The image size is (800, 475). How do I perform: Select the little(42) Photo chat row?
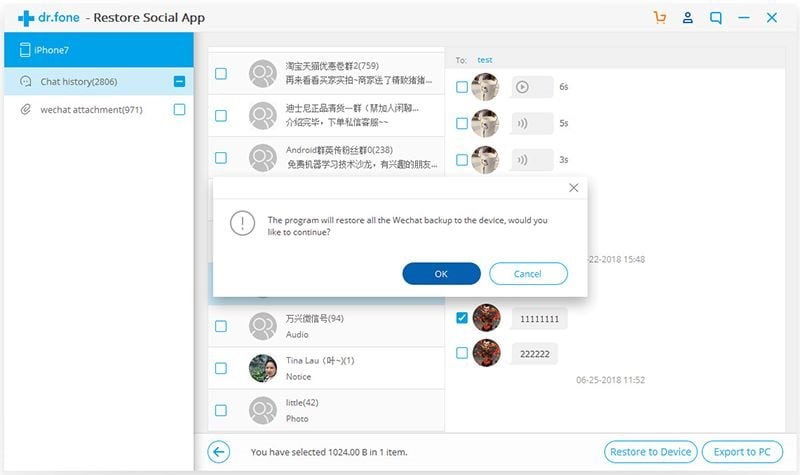point(327,410)
